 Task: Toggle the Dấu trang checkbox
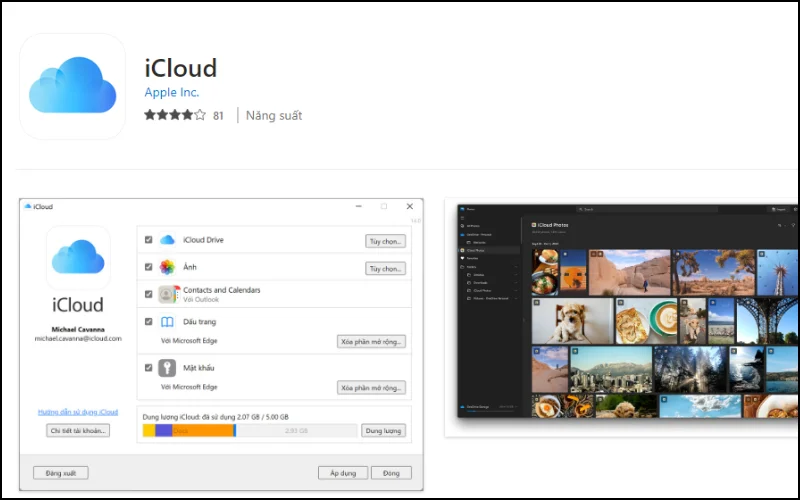(148, 321)
